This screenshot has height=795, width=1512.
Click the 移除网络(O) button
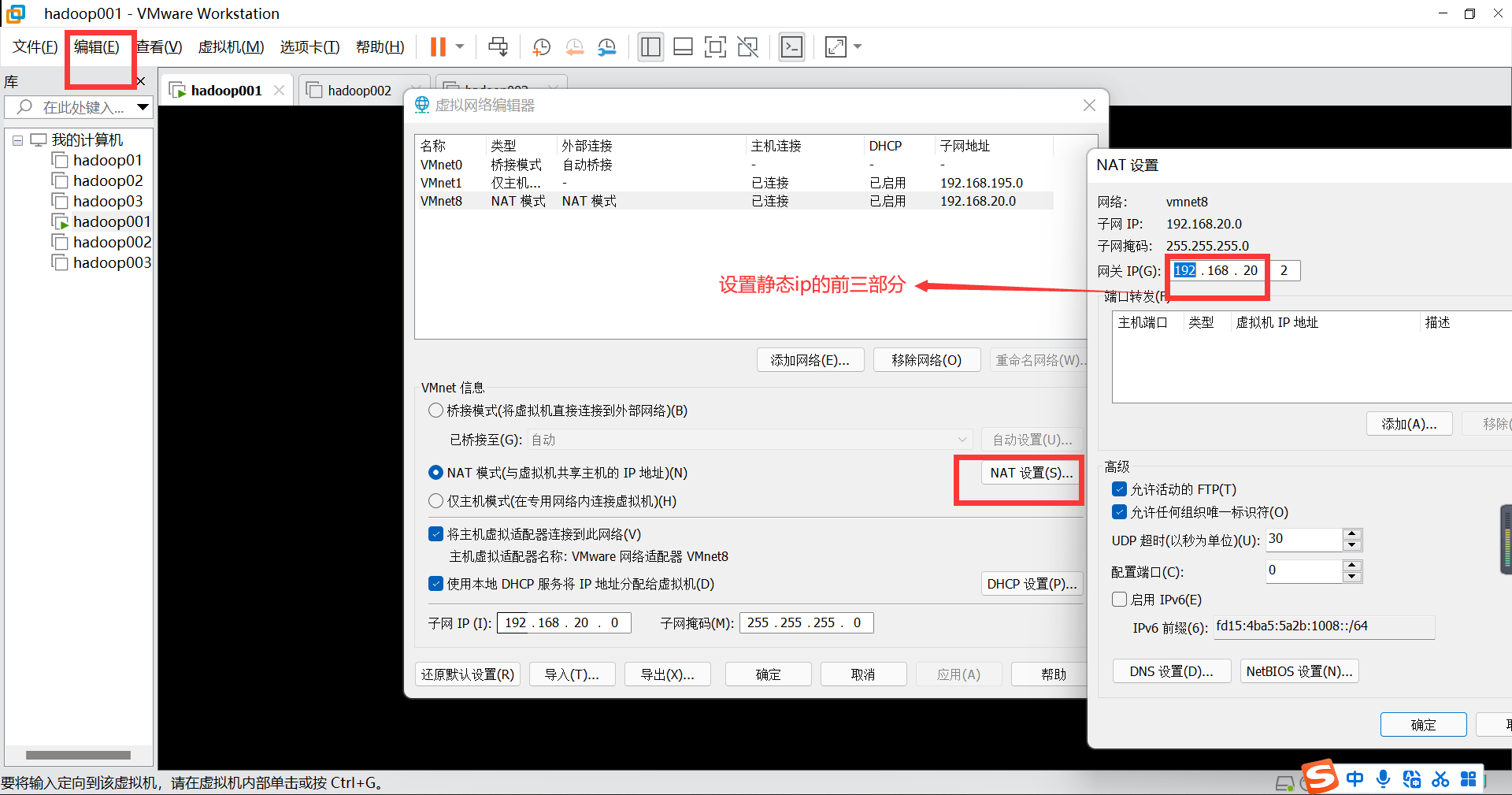point(927,360)
